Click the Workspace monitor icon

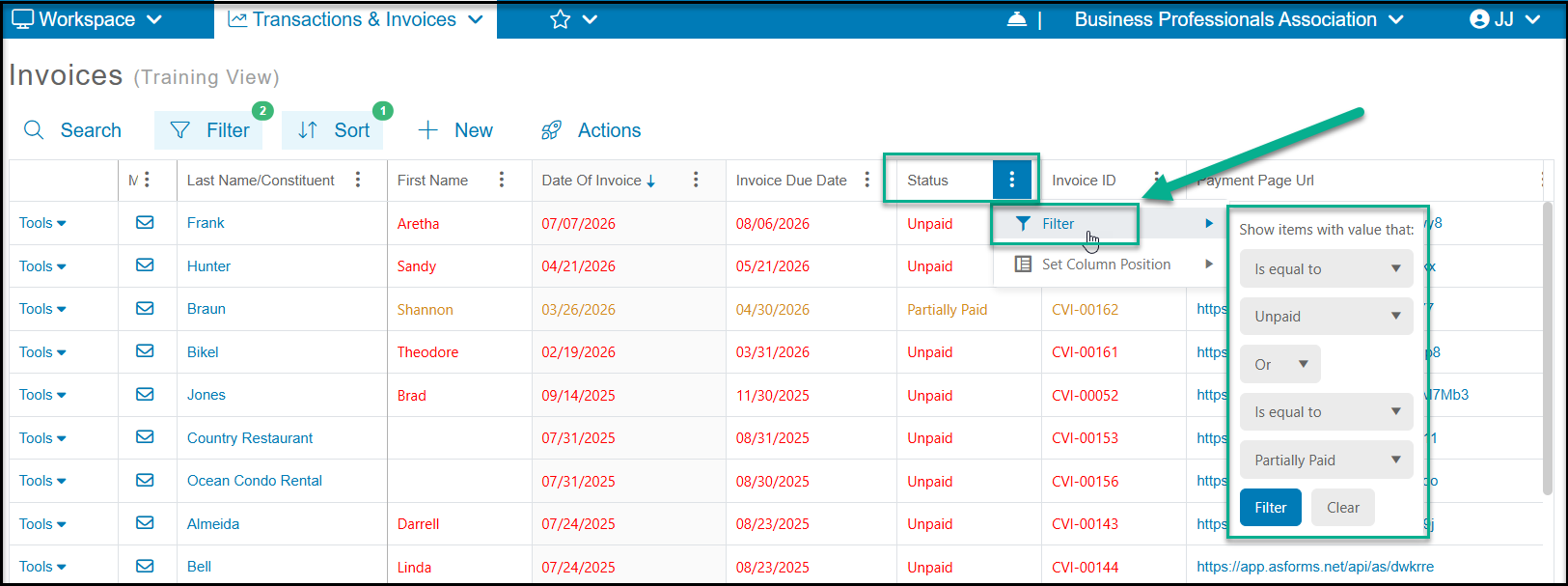coord(22,19)
